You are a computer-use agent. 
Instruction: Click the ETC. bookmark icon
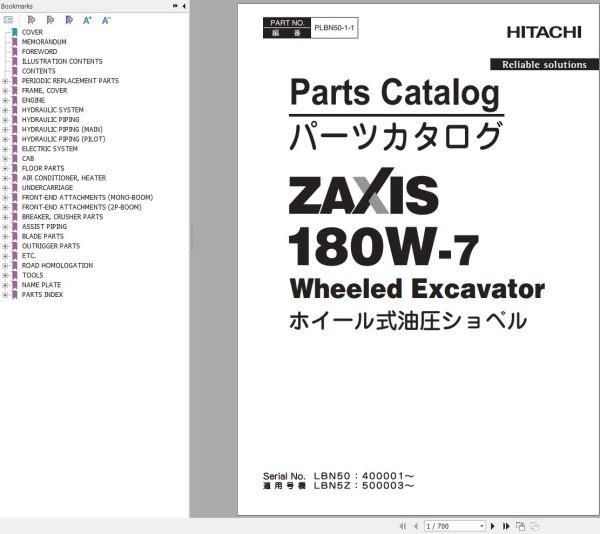click(15, 256)
